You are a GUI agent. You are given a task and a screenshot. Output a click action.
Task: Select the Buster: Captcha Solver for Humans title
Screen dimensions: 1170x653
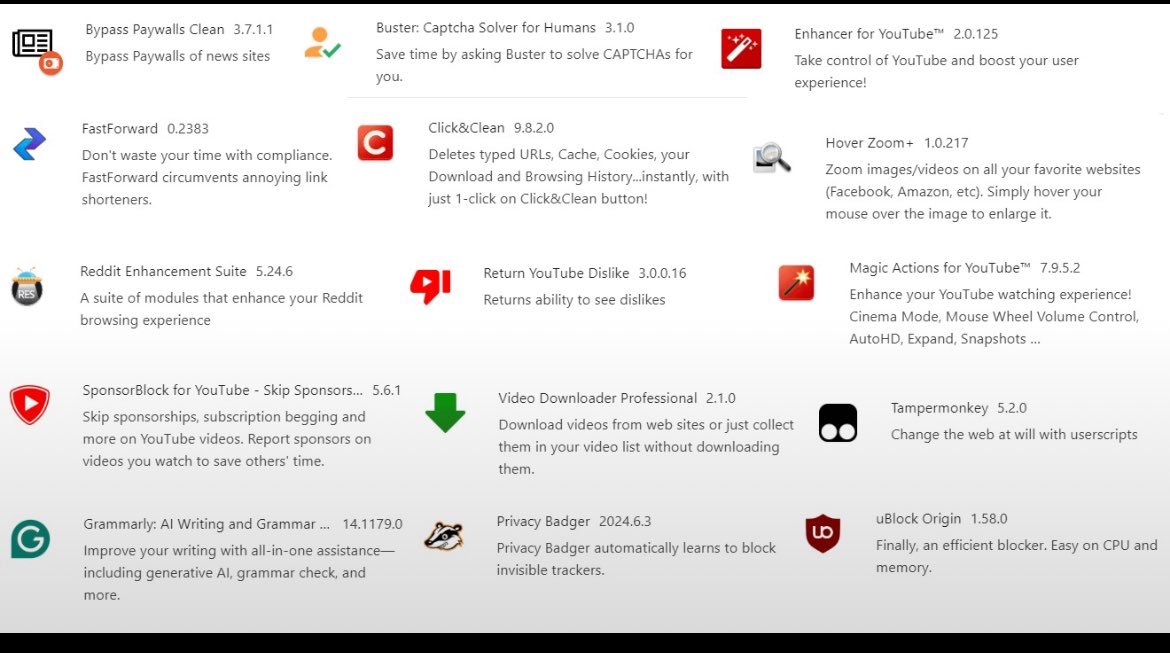click(486, 28)
